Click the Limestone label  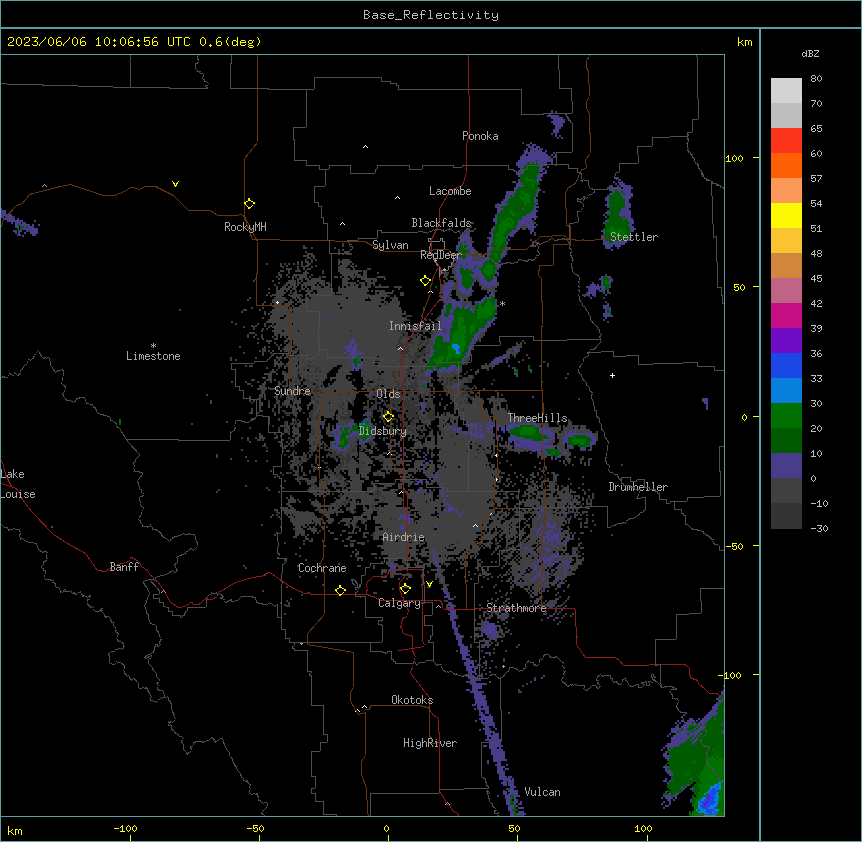tap(153, 356)
